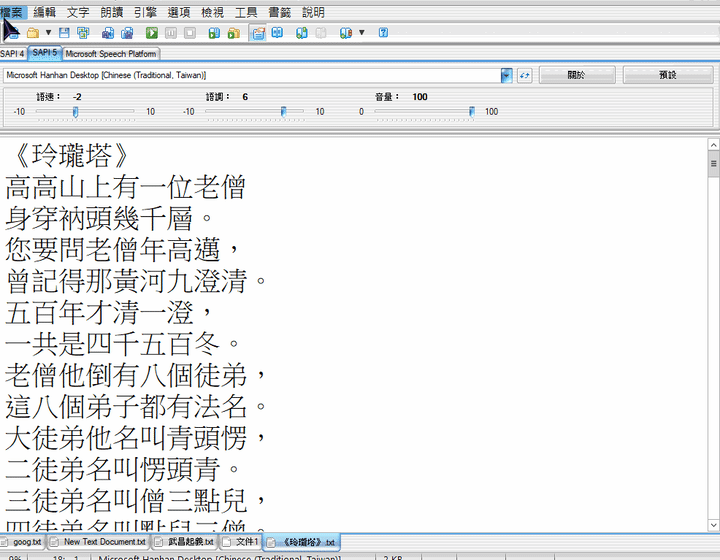
Task: Switch to Microsoft Speech Platform tab
Action: coord(111,54)
